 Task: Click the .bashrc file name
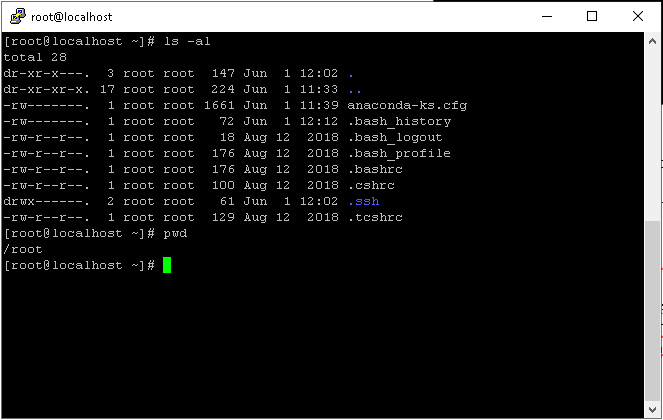(x=375, y=170)
